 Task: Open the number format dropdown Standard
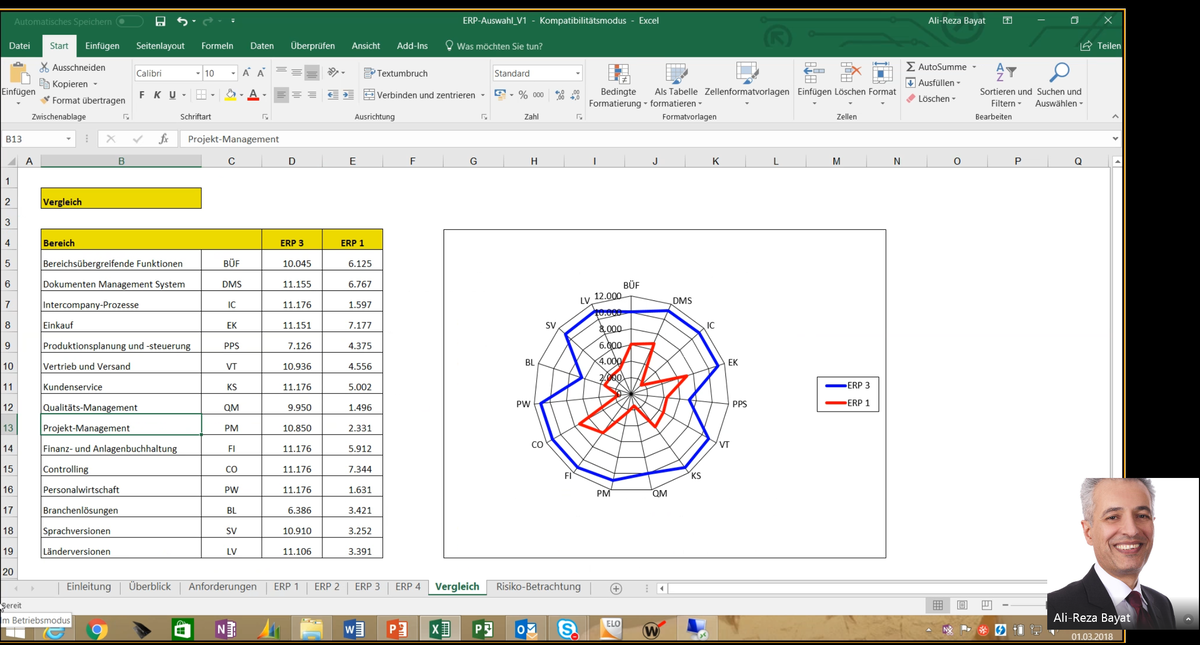click(x=577, y=73)
